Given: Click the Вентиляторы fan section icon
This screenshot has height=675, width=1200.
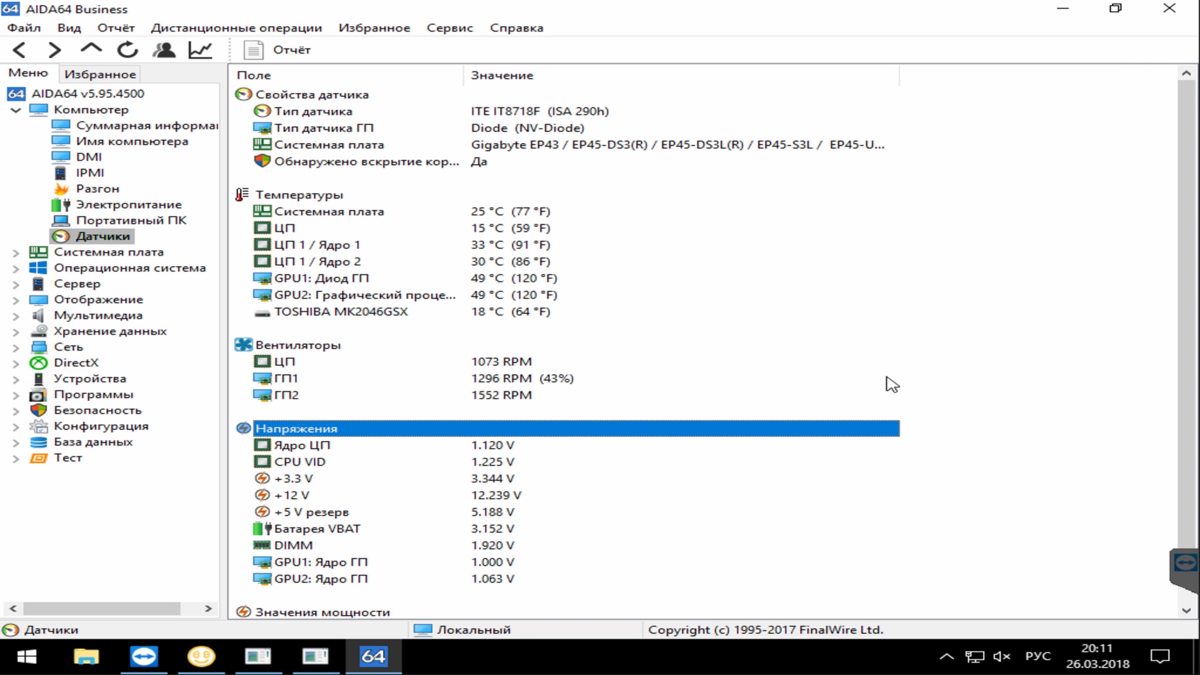Looking at the screenshot, I should pyautogui.click(x=242, y=345).
